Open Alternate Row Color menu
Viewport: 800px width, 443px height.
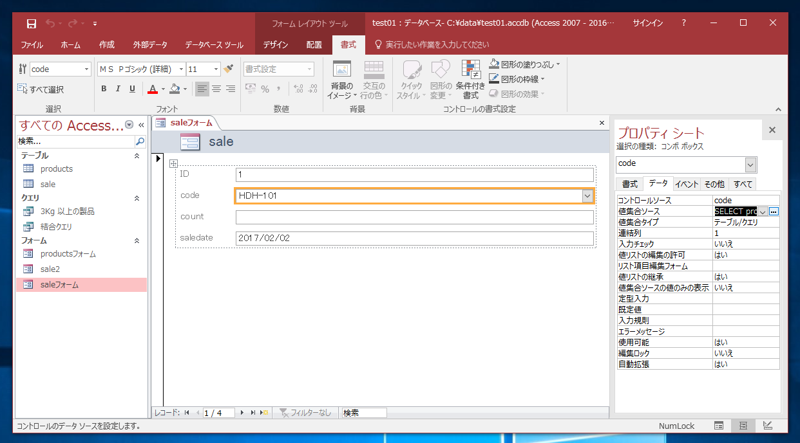click(x=374, y=80)
